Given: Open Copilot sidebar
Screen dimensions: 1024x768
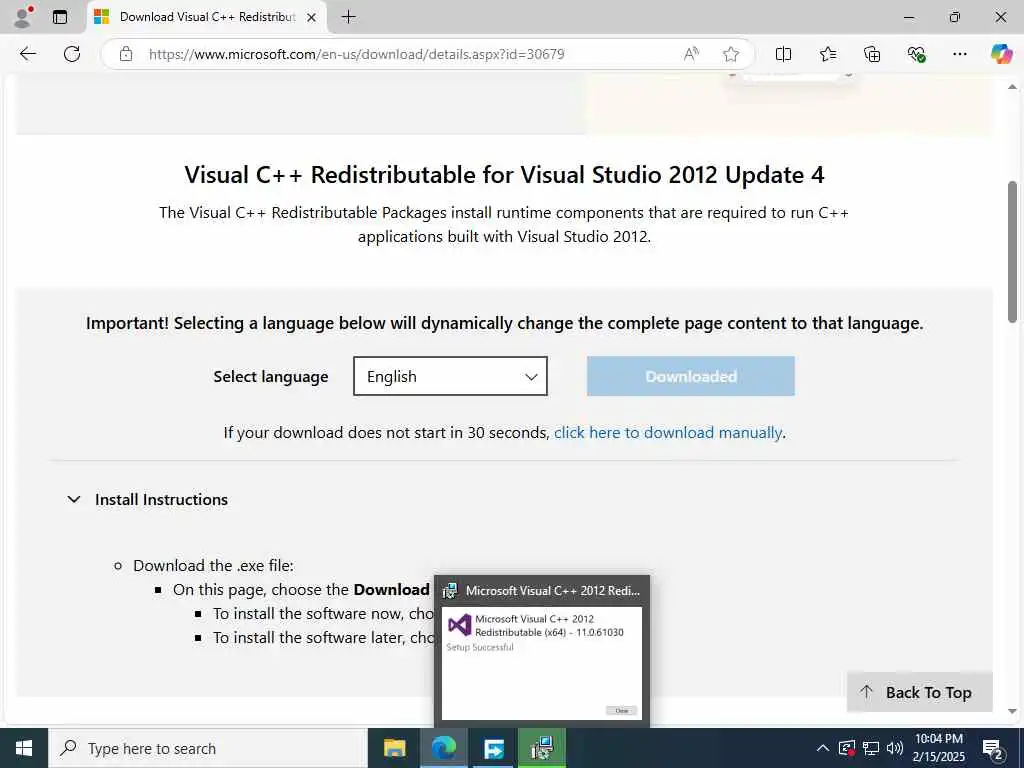Looking at the screenshot, I should coord(1001,54).
